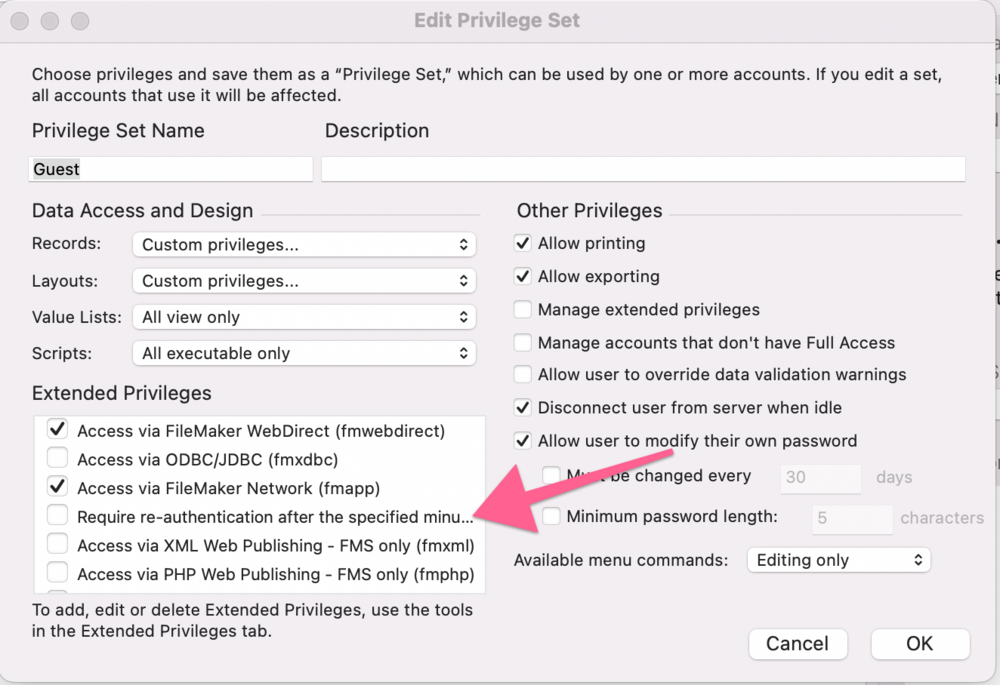Click the OK button
The image size is (1000, 685).
[x=919, y=644]
